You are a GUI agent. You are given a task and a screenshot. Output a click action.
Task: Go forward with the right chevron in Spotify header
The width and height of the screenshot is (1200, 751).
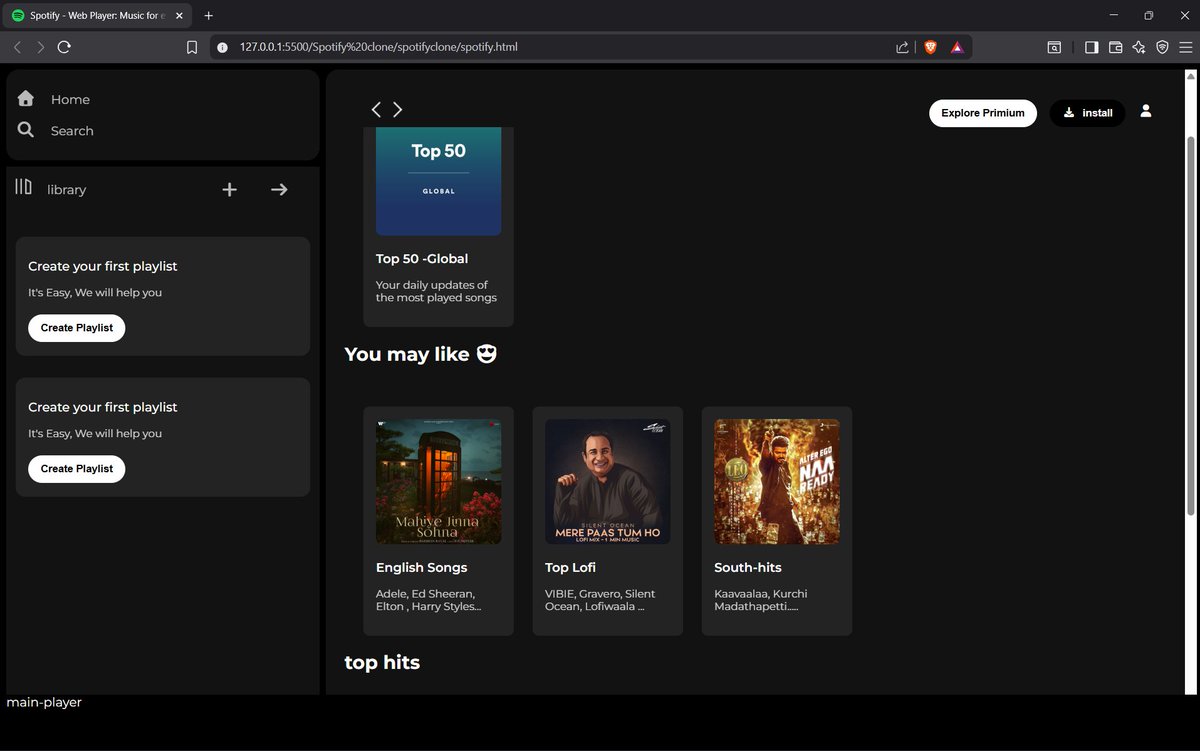pos(398,109)
